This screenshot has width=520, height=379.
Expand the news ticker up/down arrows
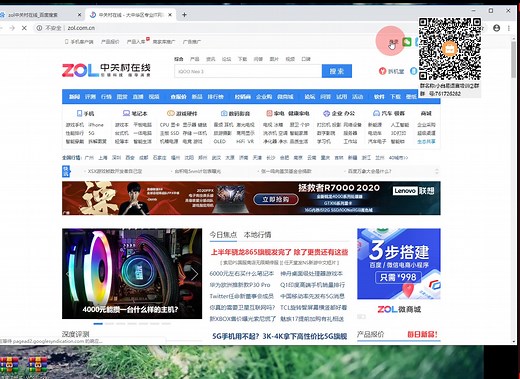coord(437,171)
